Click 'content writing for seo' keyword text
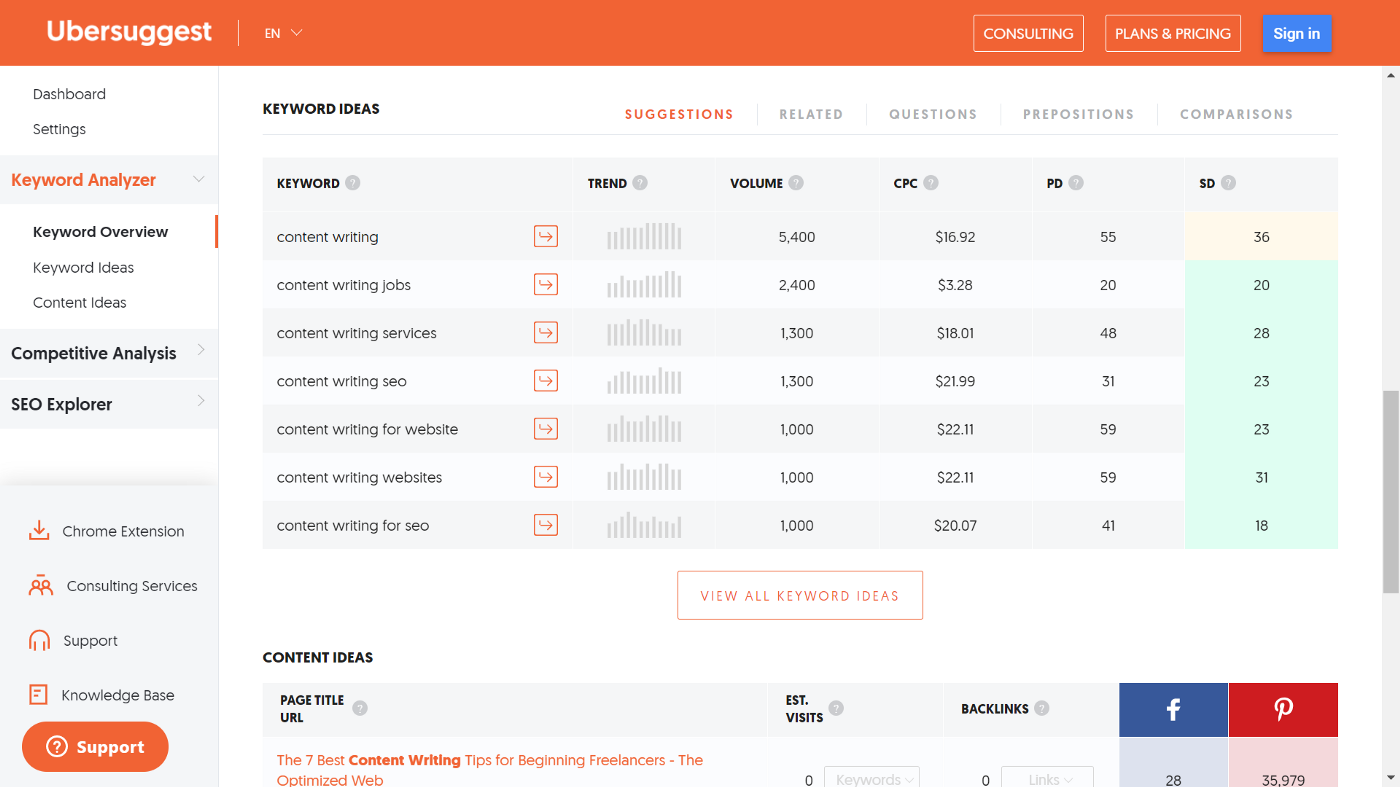 coord(353,525)
